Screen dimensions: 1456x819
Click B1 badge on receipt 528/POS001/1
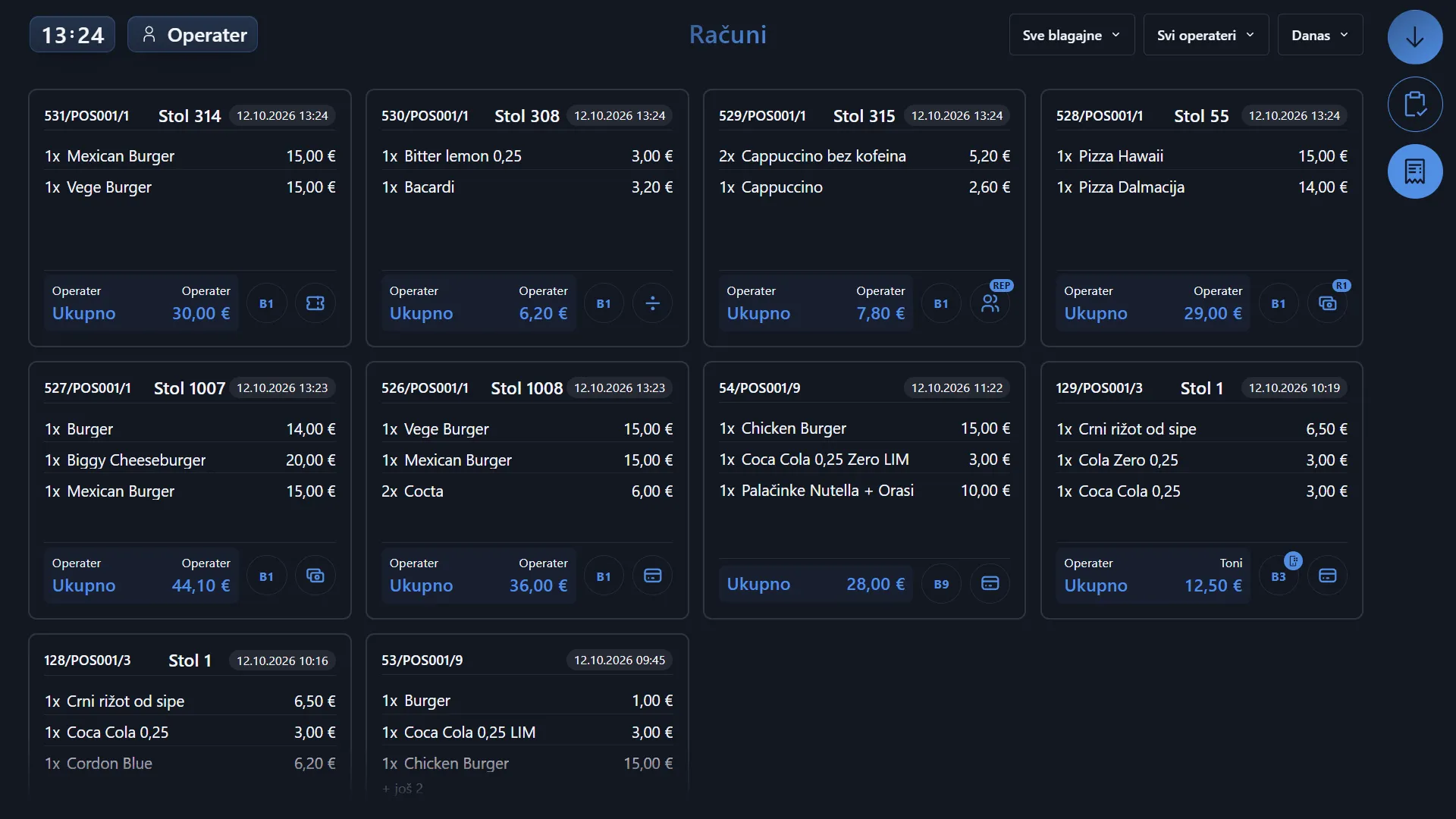pos(1279,303)
